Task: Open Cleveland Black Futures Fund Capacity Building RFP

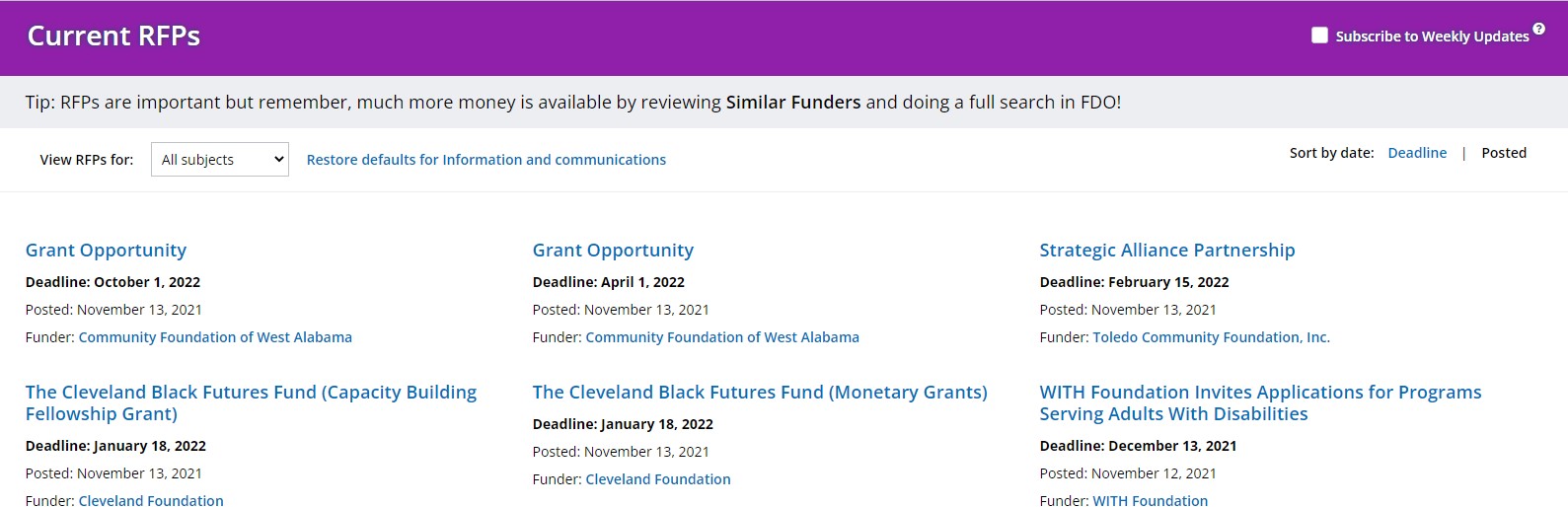Action: (x=251, y=402)
